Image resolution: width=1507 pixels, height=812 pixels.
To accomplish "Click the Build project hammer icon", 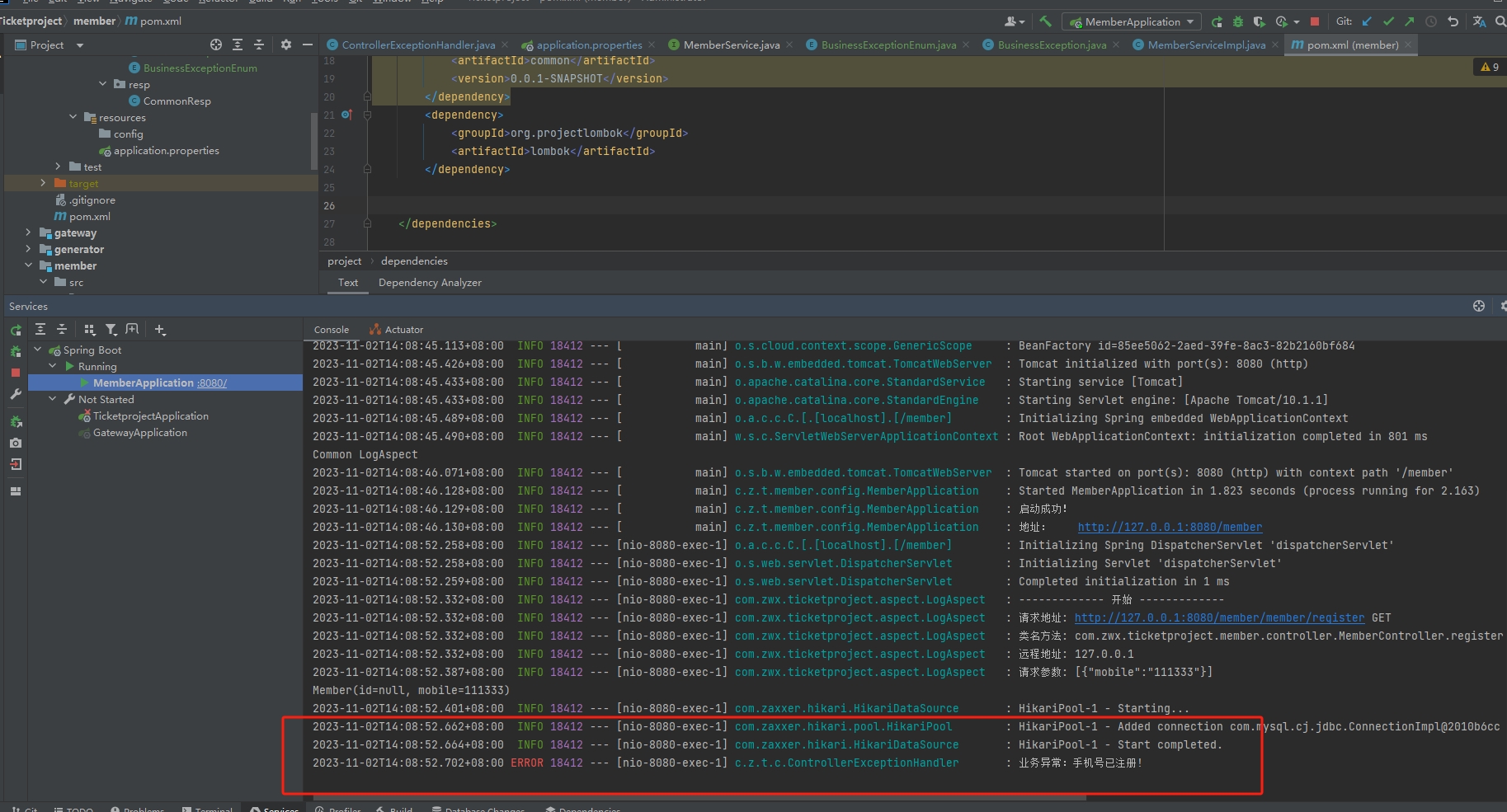I will coord(1045,22).
